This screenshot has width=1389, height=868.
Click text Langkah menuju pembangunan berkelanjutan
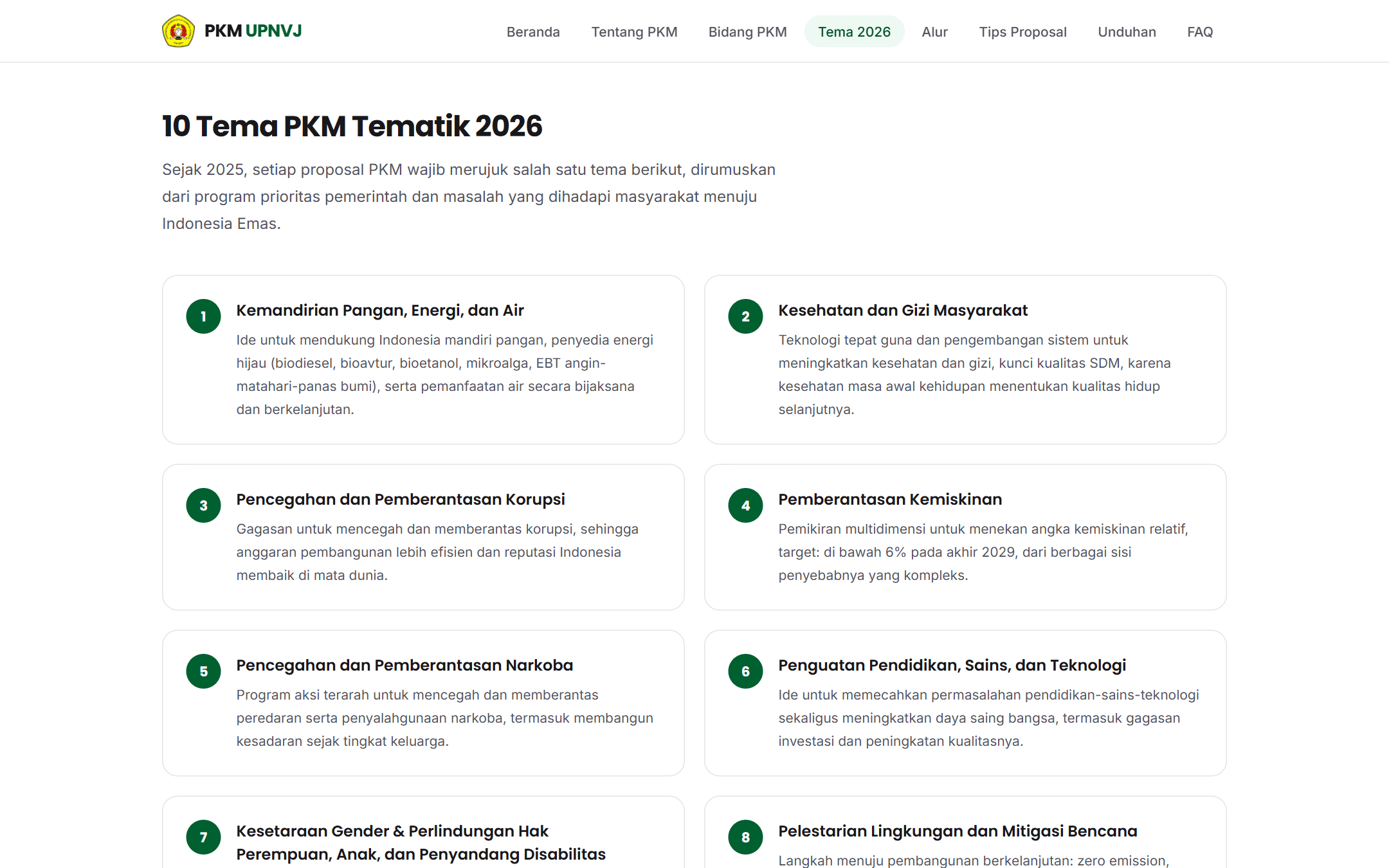[974, 860]
